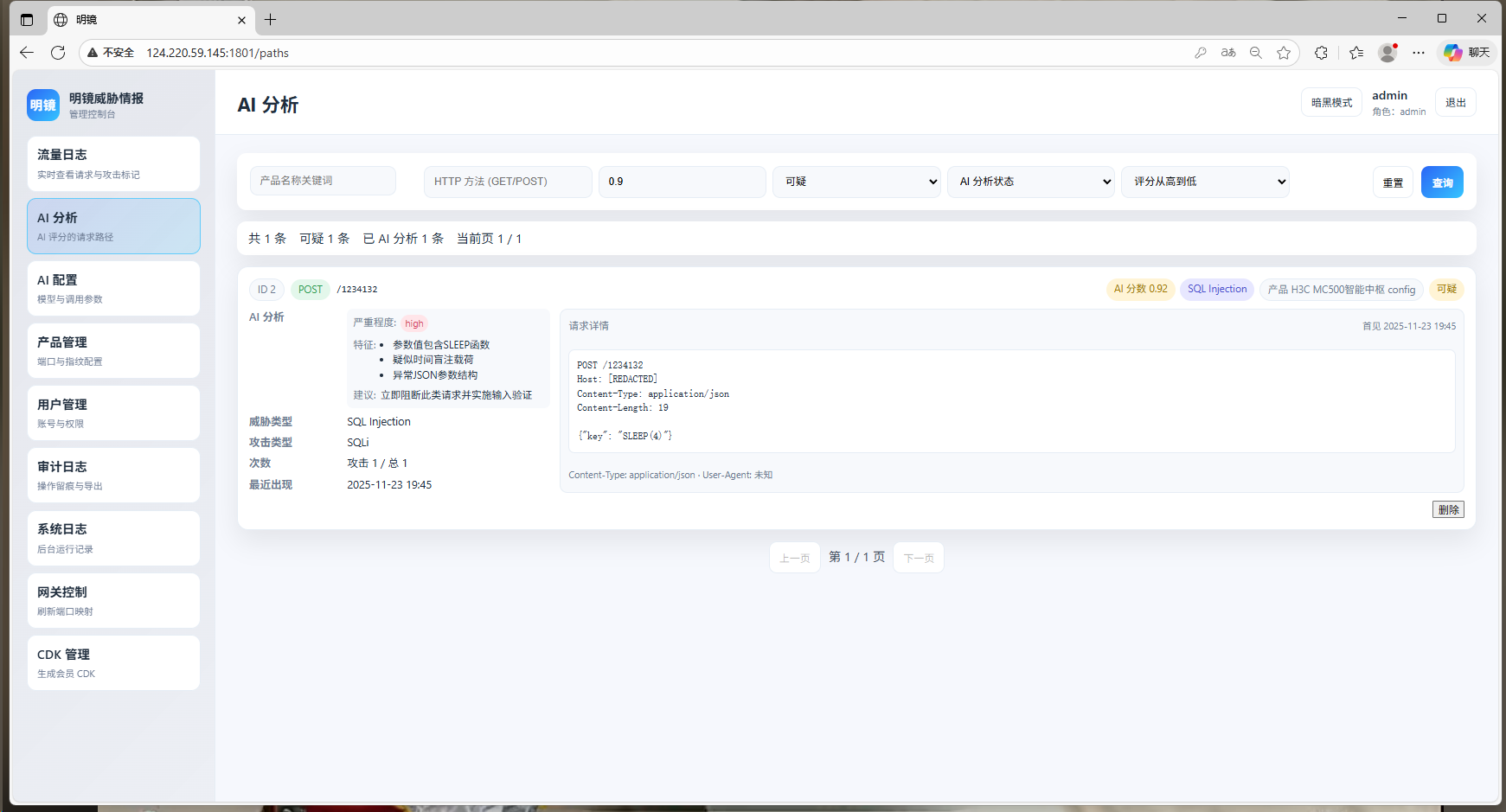Click the 退出 logout button

pos(1455,102)
